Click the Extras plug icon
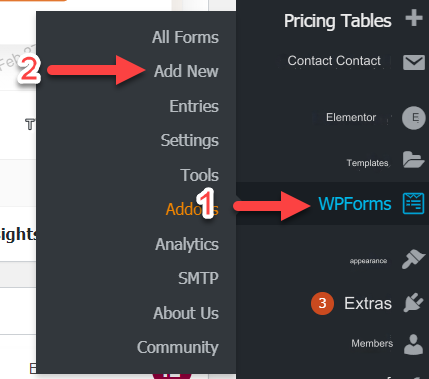Image resolution: width=429 pixels, height=379 pixels. point(414,303)
